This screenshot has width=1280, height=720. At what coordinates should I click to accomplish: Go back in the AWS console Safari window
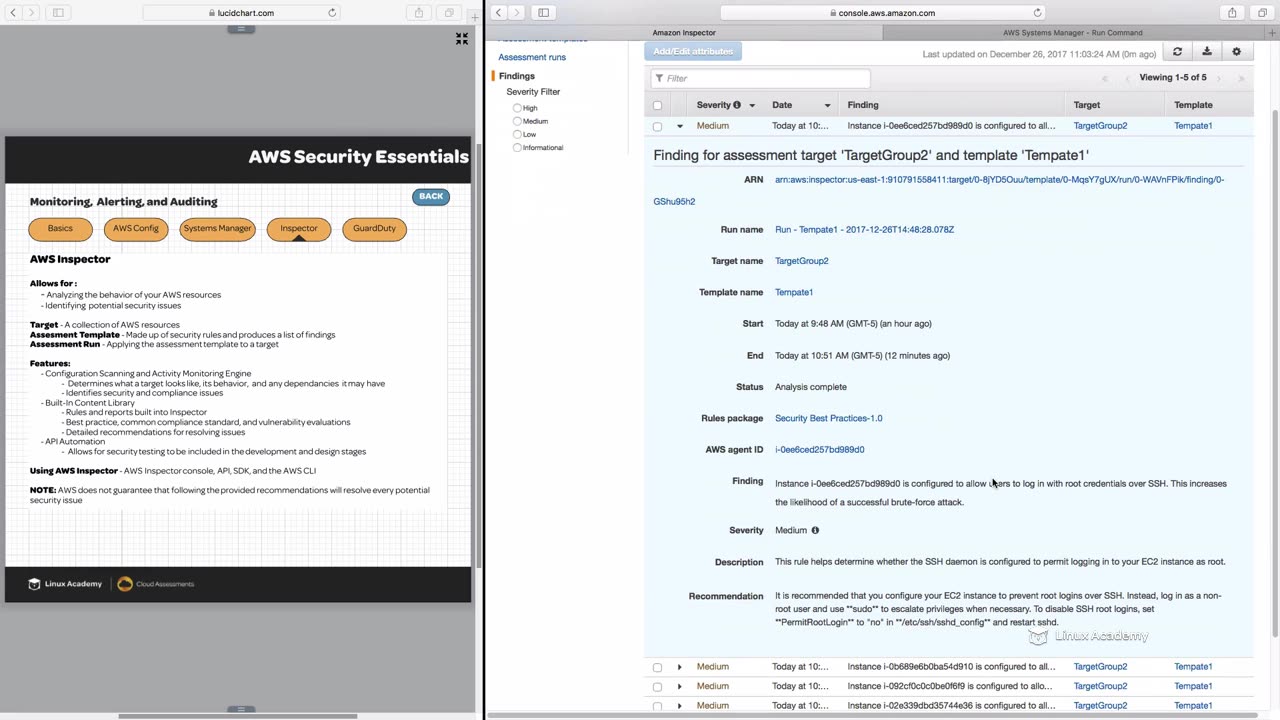coord(498,13)
